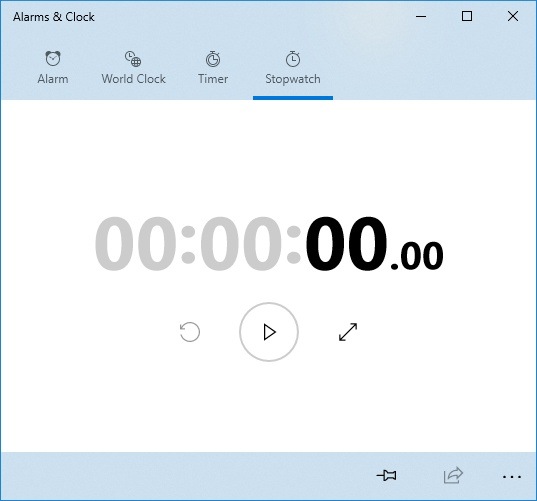Open the three-dots more options menu
The image size is (537, 501).
[x=512, y=476]
